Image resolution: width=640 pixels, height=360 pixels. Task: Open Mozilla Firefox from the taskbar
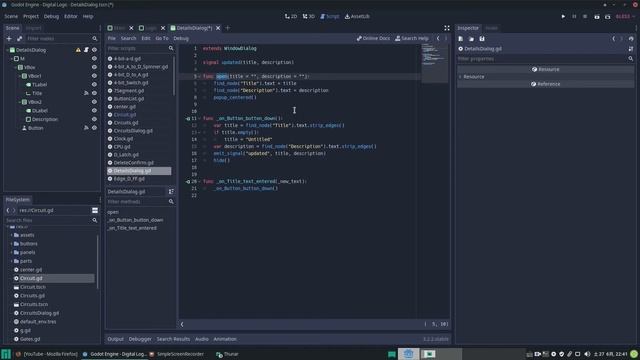(47, 354)
